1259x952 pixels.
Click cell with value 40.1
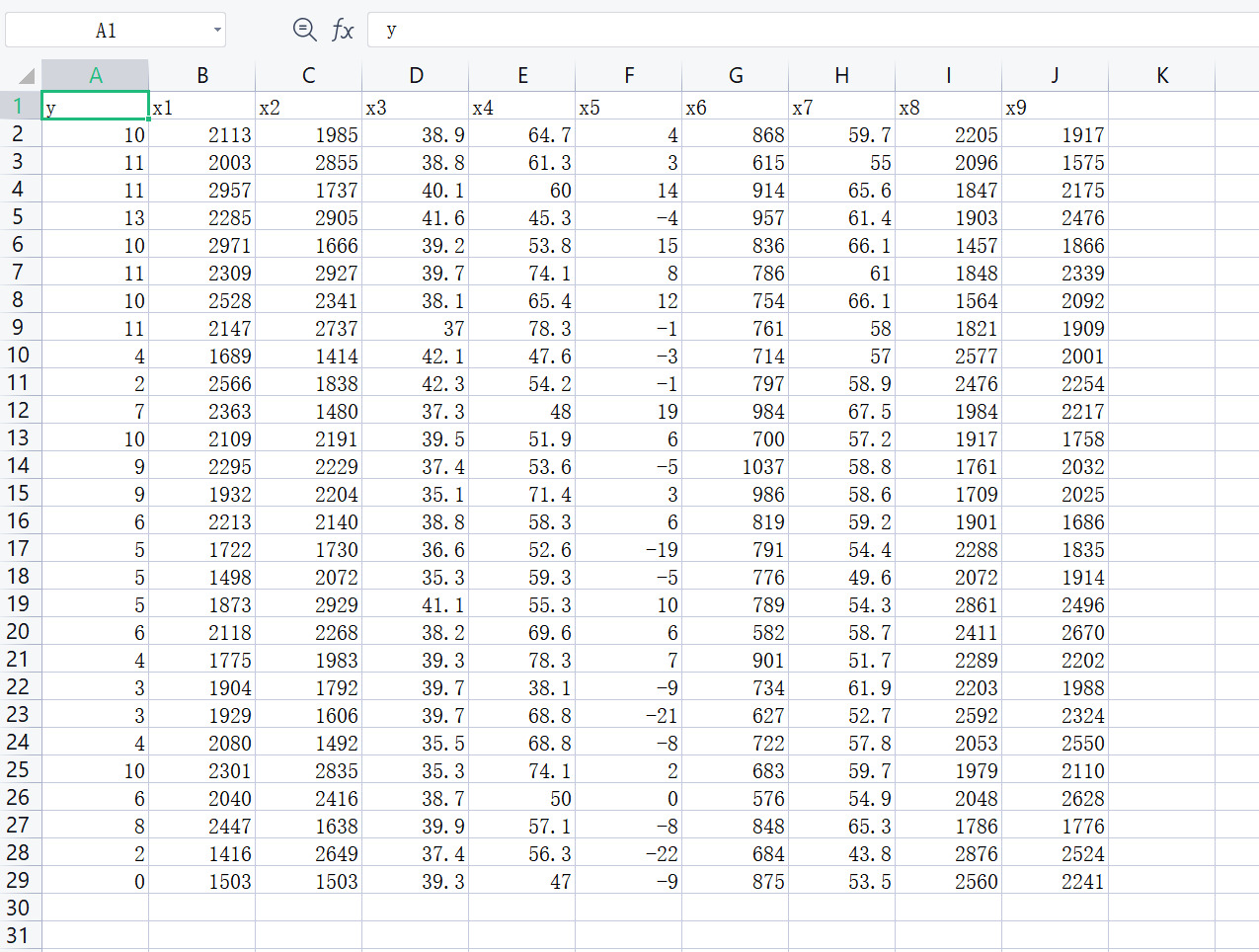(x=416, y=189)
